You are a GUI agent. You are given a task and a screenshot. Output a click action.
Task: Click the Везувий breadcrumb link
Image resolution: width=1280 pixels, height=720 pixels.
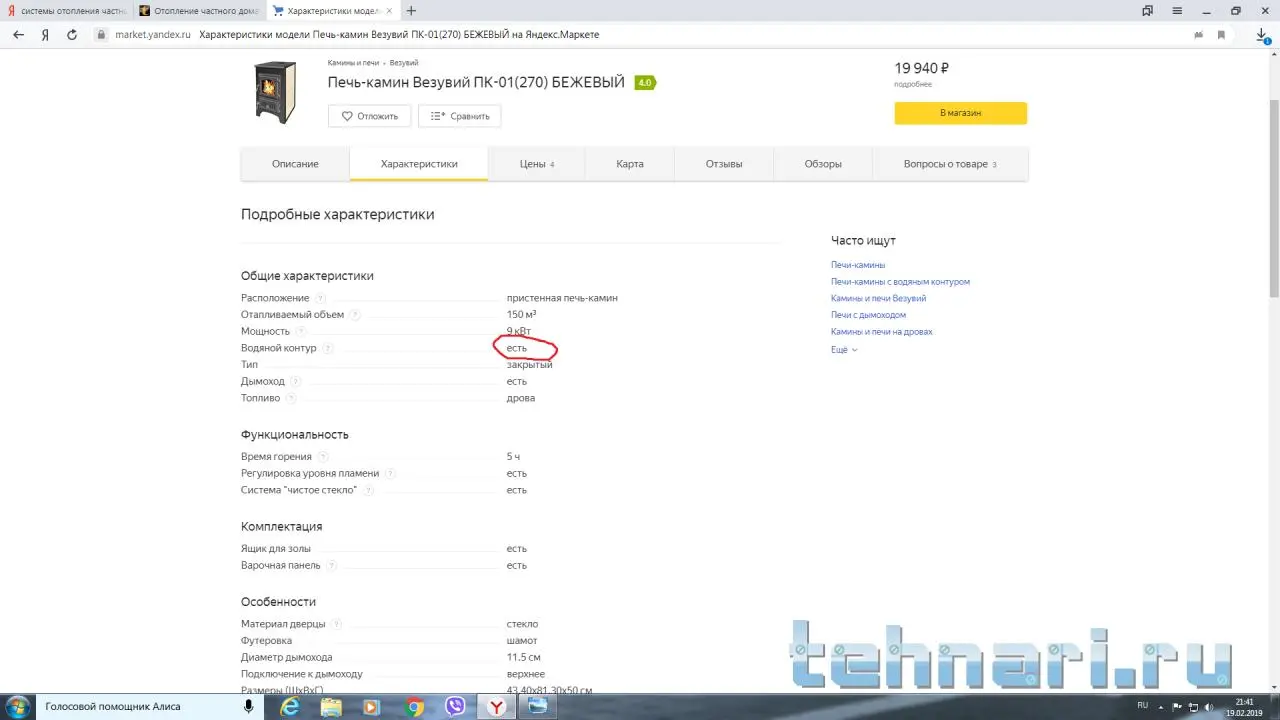(x=404, y=63)
